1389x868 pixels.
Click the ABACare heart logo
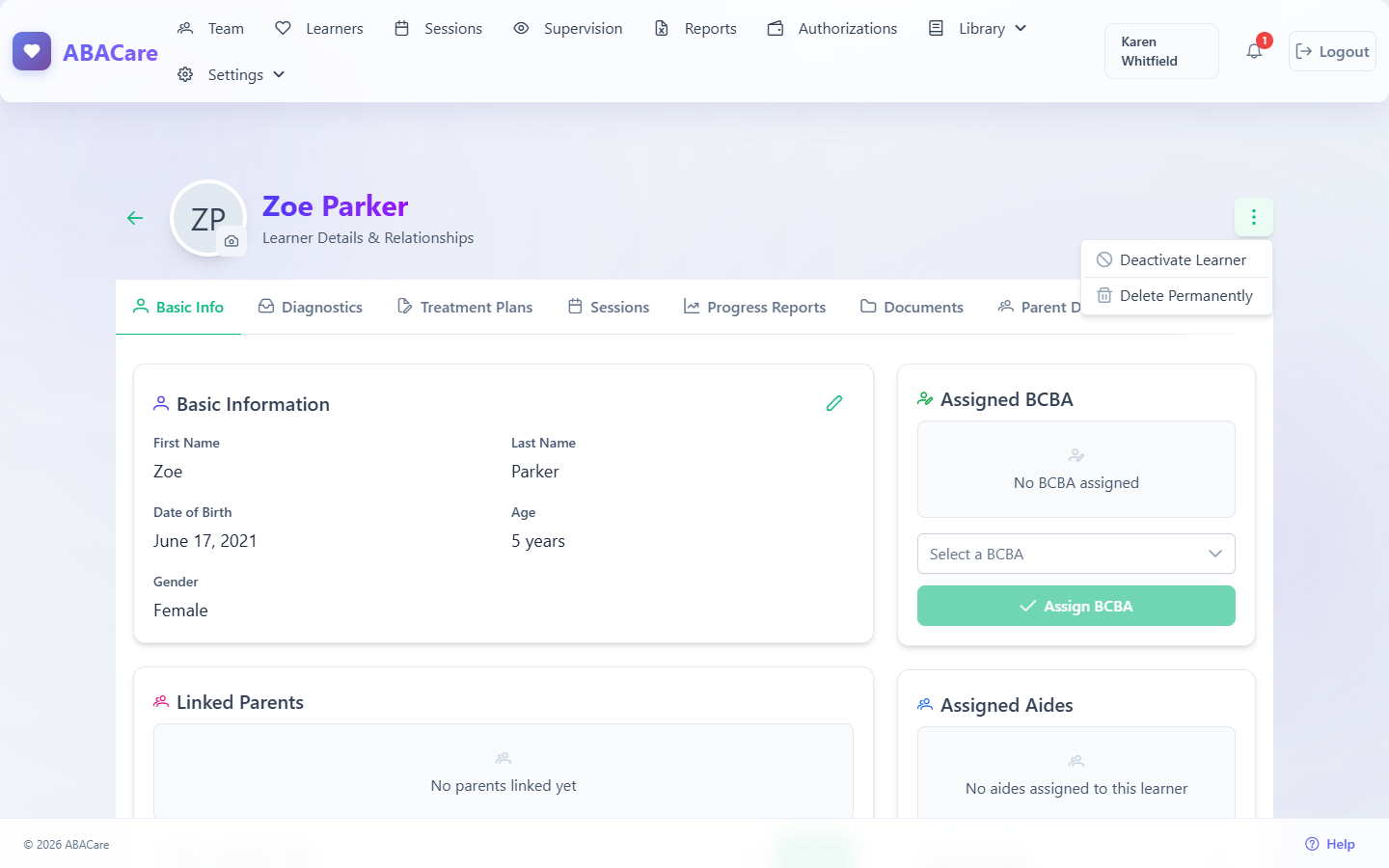pyautogui.click(x=32, y=51)
